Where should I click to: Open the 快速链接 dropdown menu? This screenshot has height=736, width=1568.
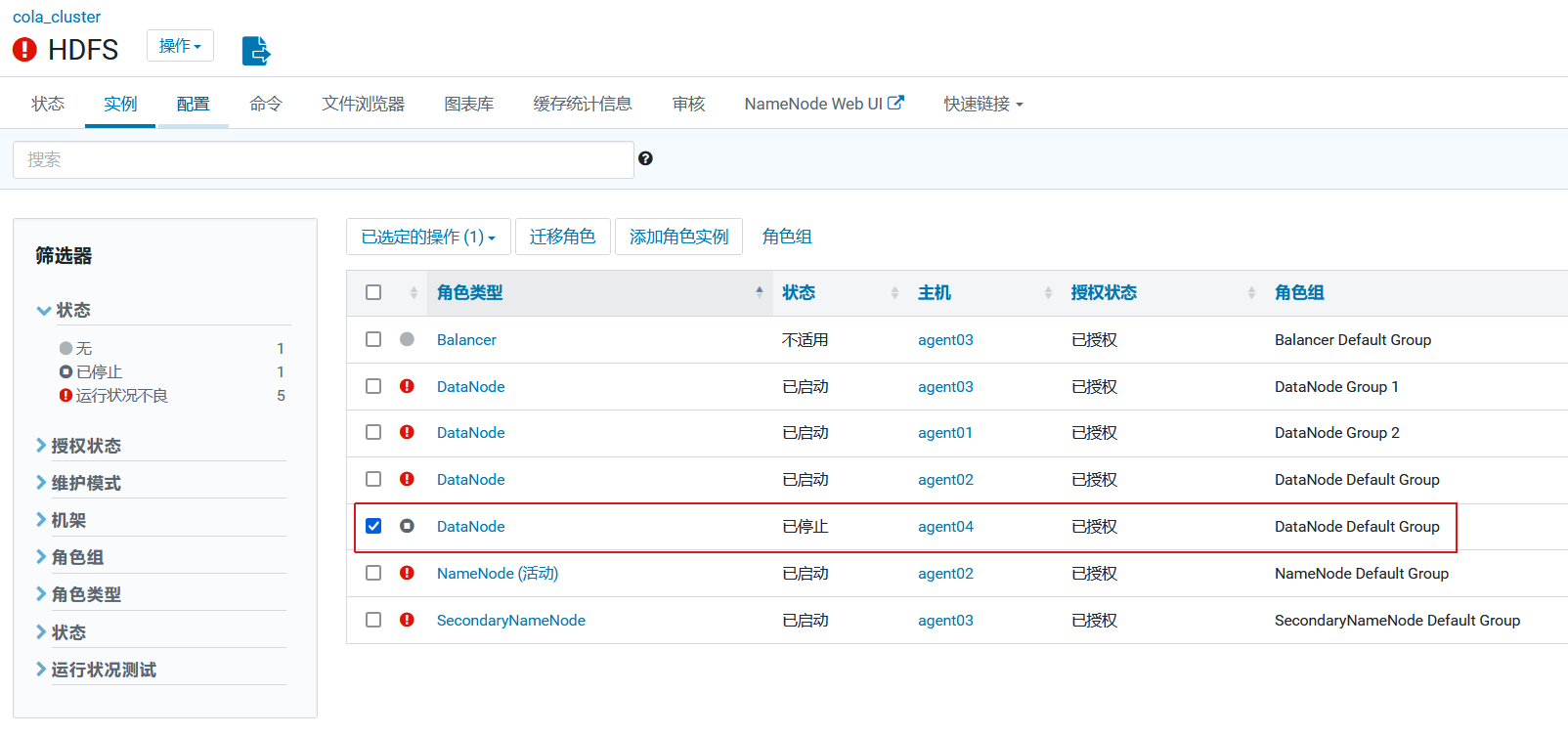click(x=983, y=104)
